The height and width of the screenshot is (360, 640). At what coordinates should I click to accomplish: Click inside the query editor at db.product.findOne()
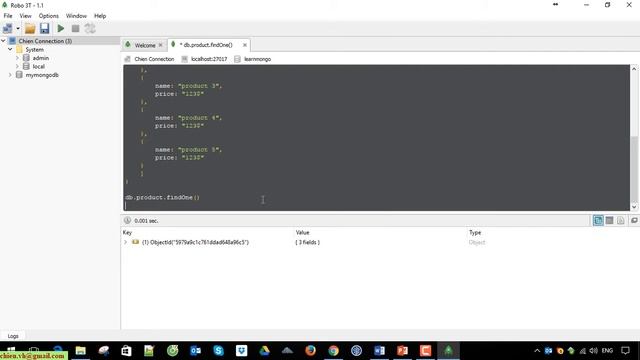[x=162, y=198]
